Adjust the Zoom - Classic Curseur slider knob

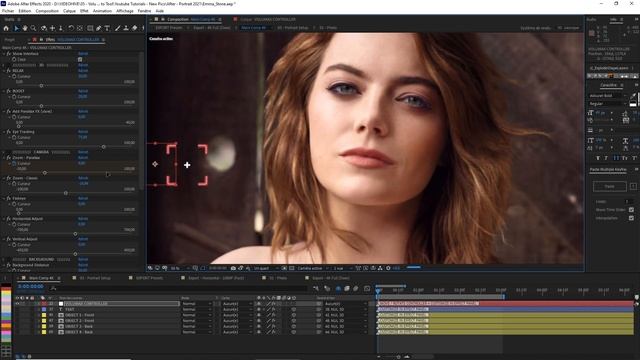click(x=66, y=193)
